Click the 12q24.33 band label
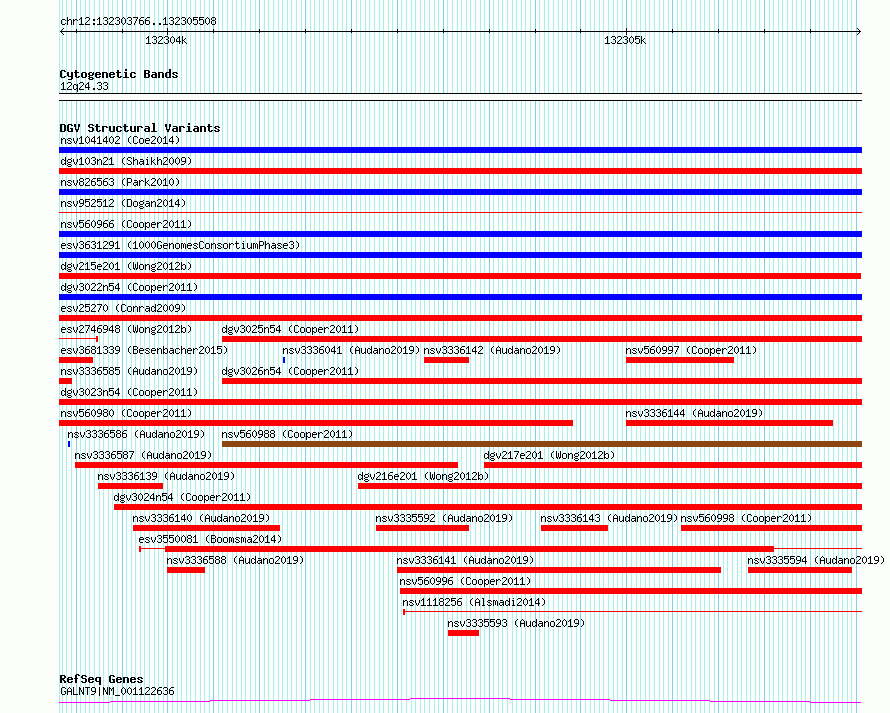The width and height of the screenshot is (890, 713). (x=84, y=86)
